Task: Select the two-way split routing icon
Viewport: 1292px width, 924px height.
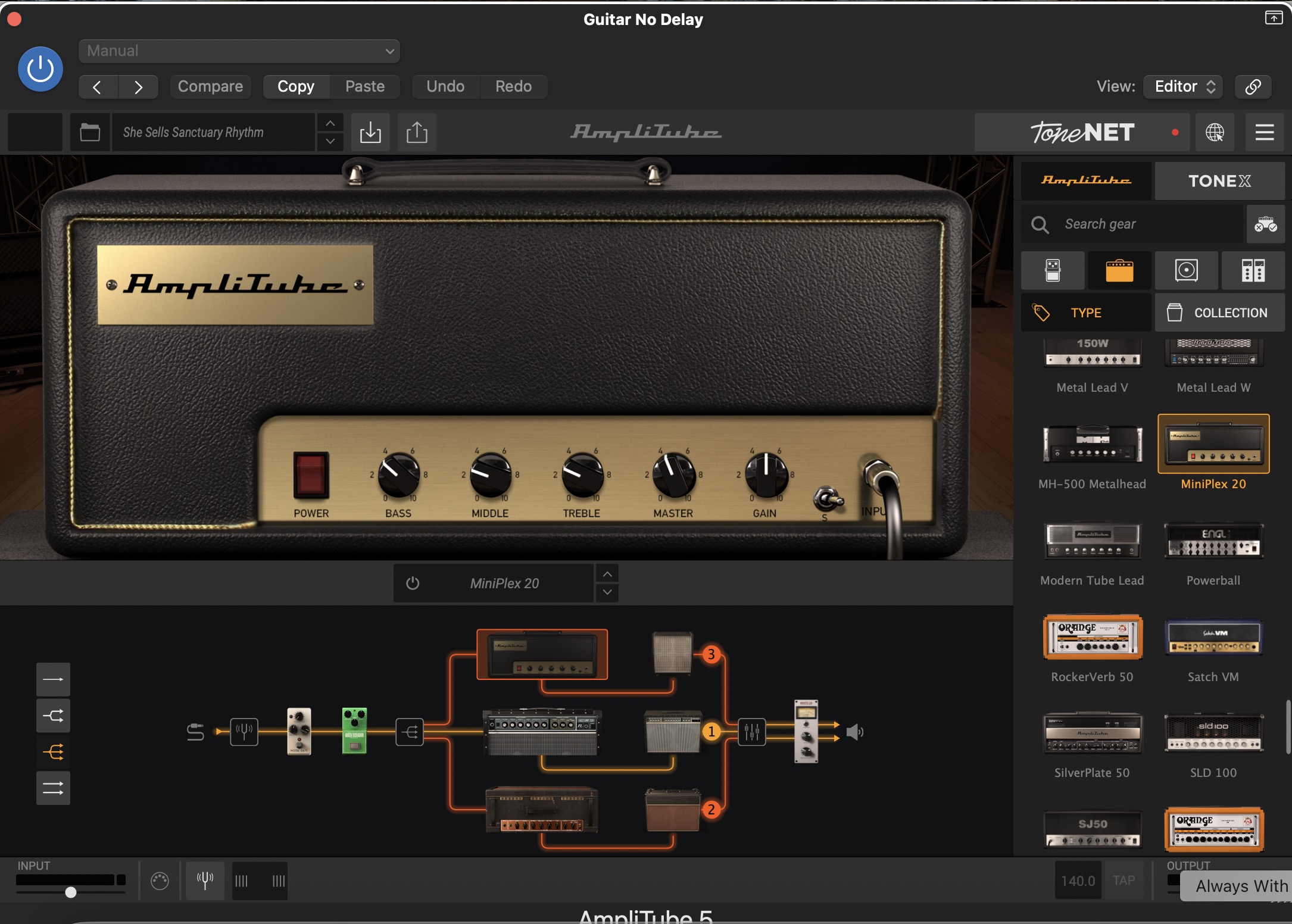Action: 53,716
